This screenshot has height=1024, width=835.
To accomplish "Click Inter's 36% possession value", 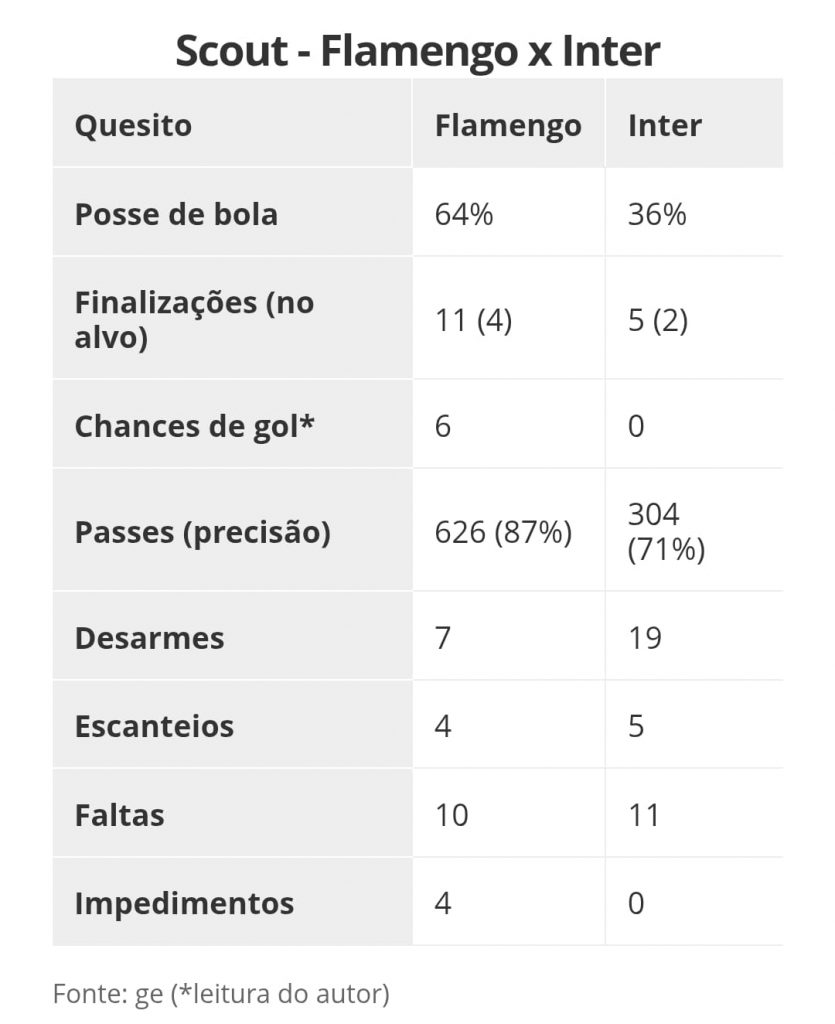I will click(x=657, y=214).
